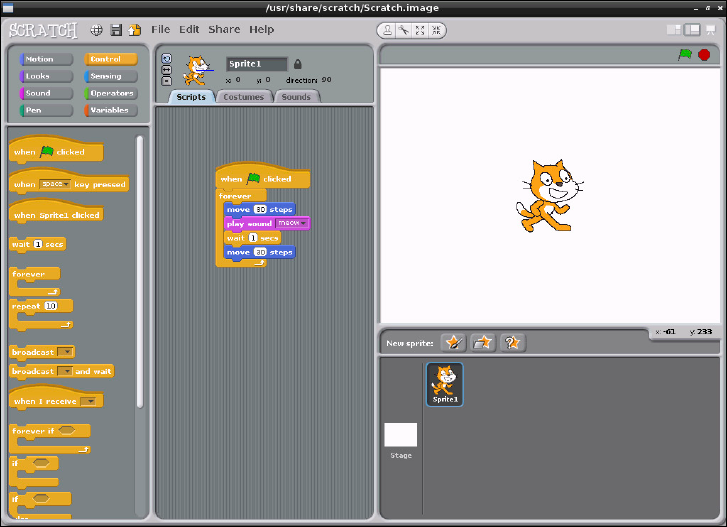Select the shrink sprite tool
Image resolution: width=727 pixels, height=527 pixels.
click(x=436, y=31)
